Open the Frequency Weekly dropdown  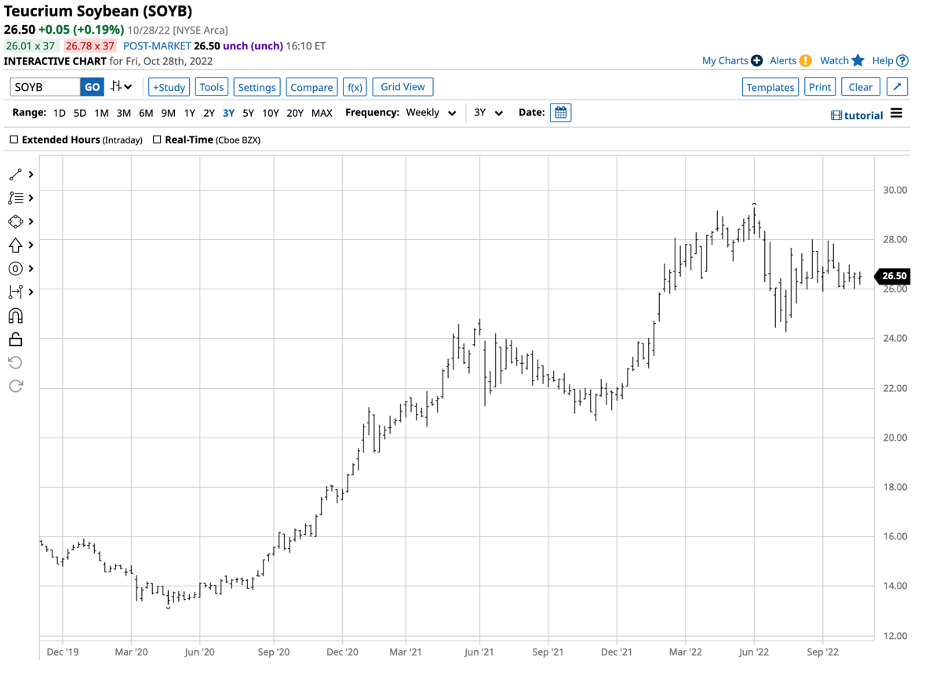click(x=431, y=113)
